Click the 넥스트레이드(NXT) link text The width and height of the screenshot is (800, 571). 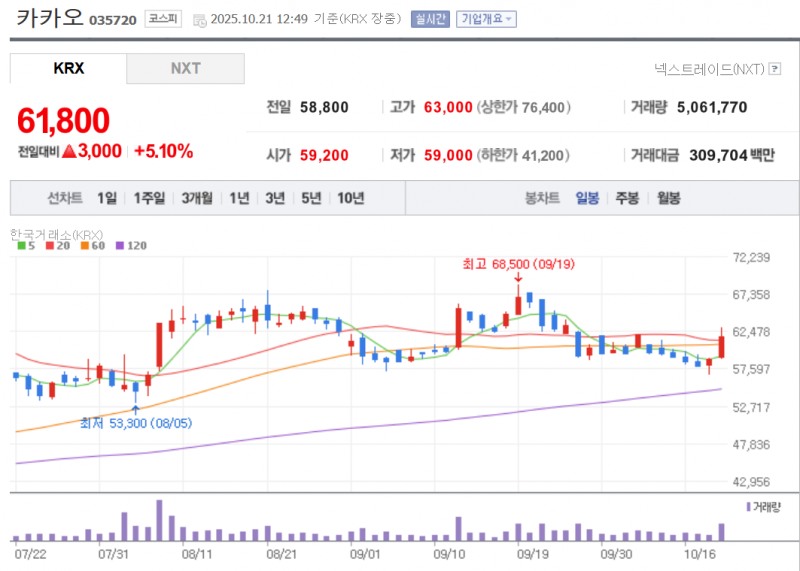[708, 69]
